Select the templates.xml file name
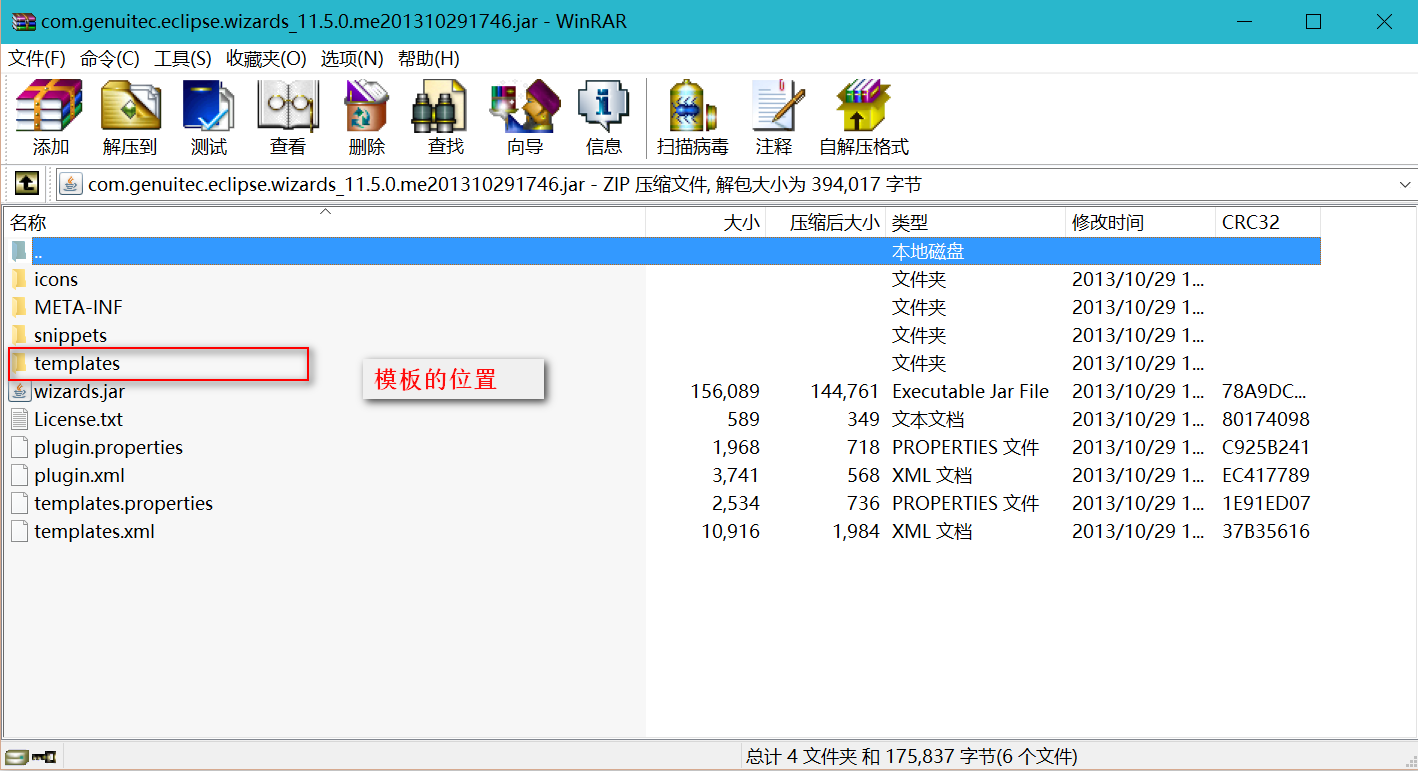 tap(94, 531)
